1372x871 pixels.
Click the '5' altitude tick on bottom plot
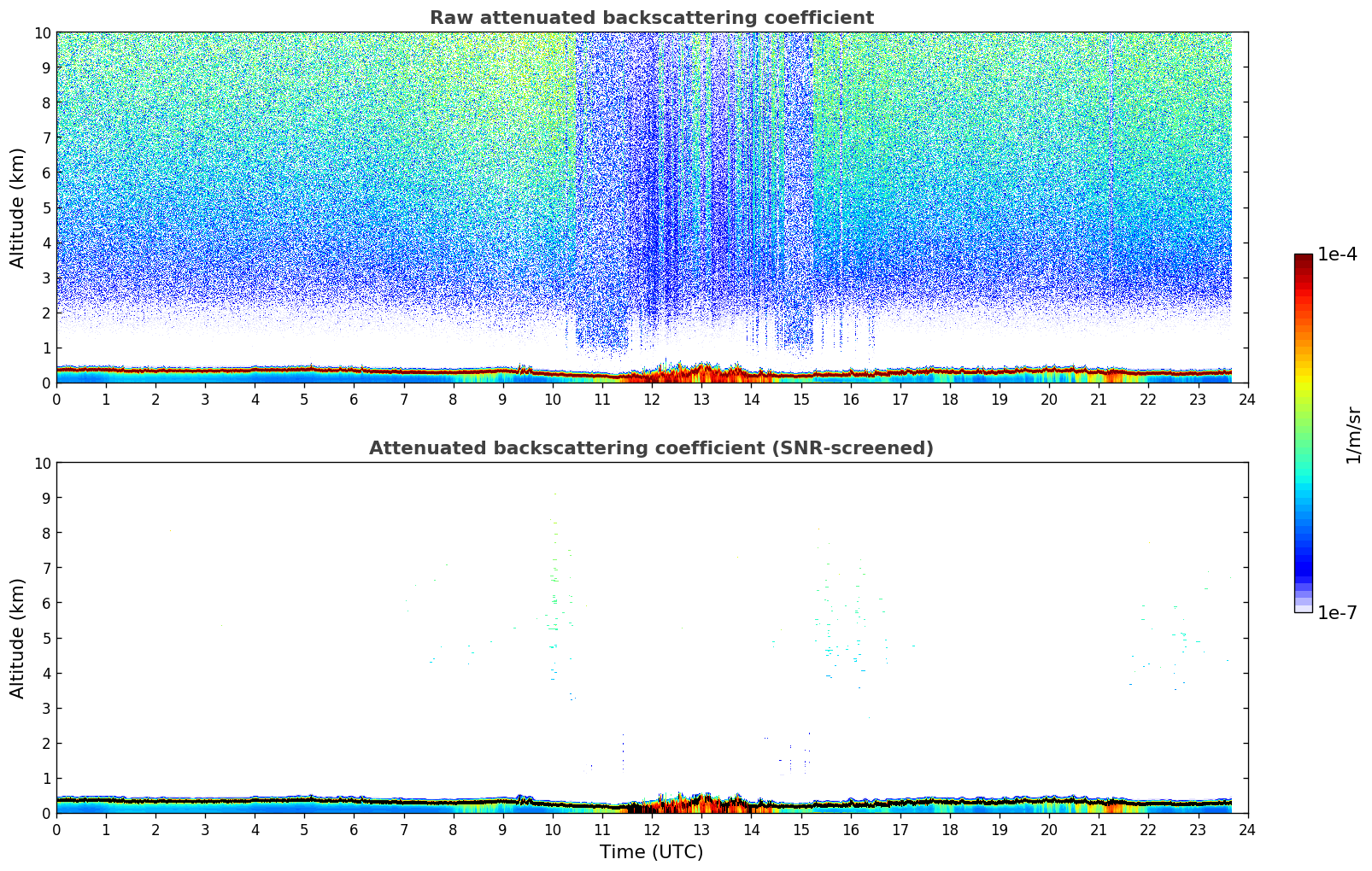click(47, 638)
